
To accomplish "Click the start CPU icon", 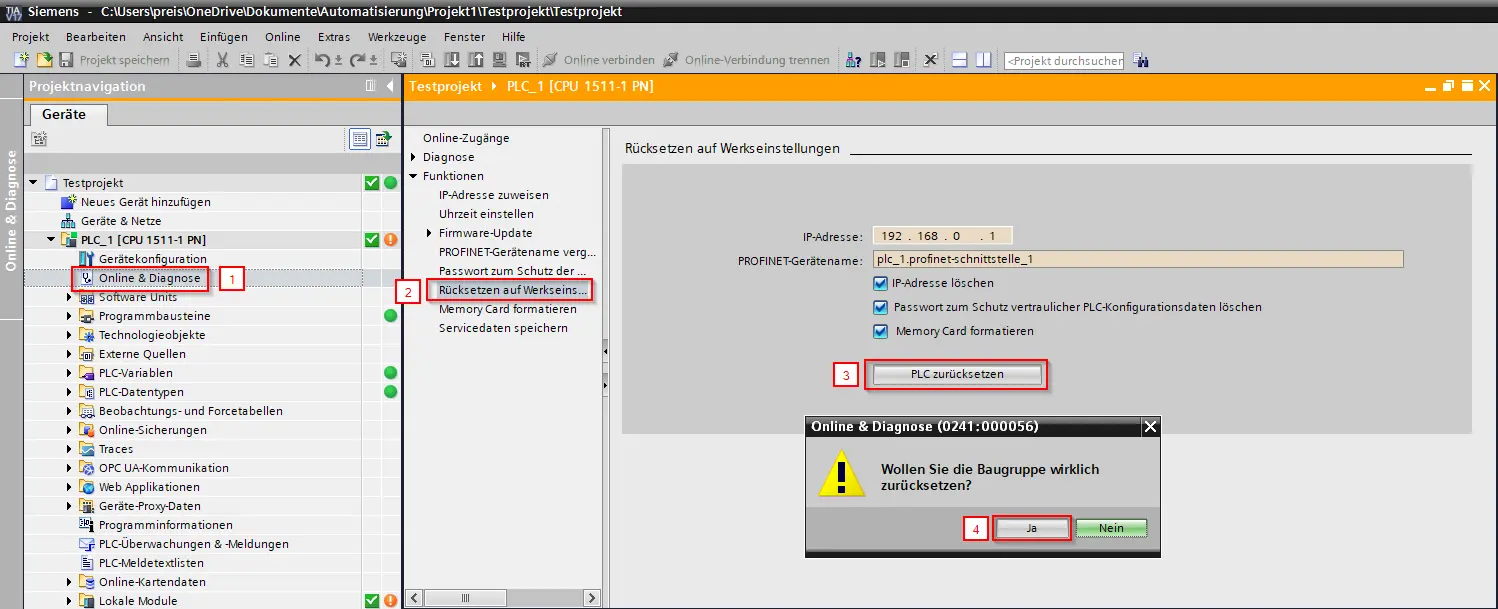I will pos(878,60).
